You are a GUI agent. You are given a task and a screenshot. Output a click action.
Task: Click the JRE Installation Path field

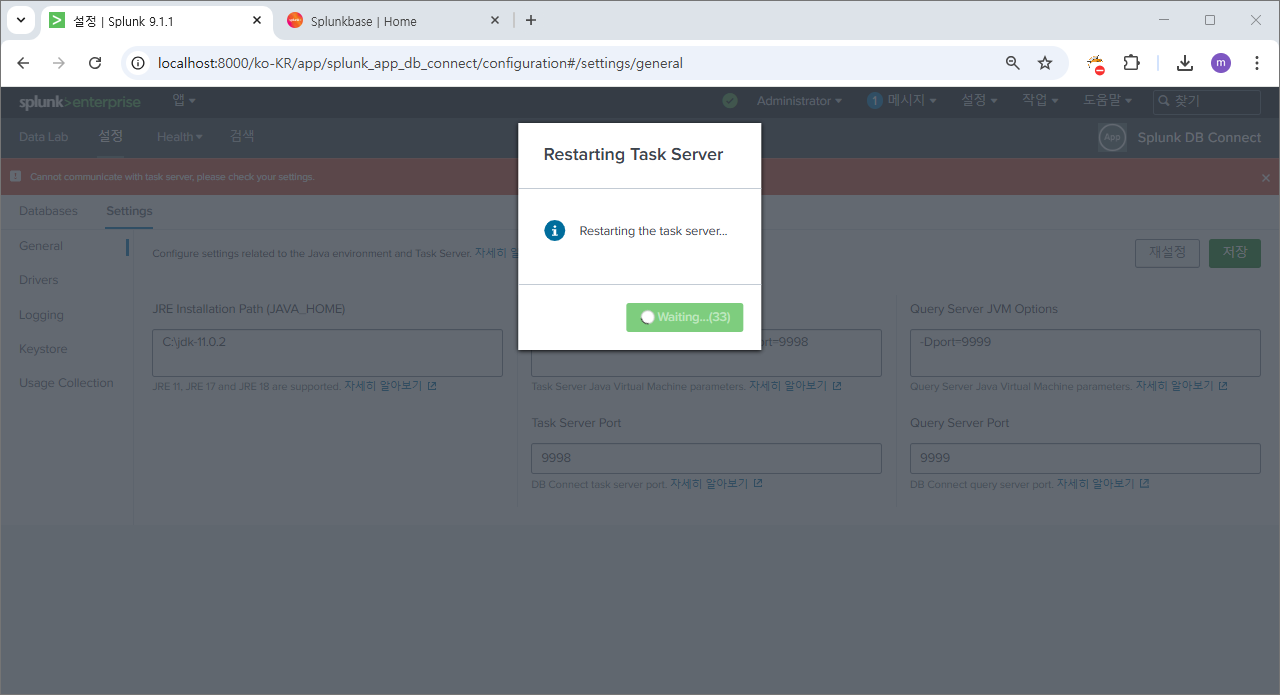[x=327, y=353]
